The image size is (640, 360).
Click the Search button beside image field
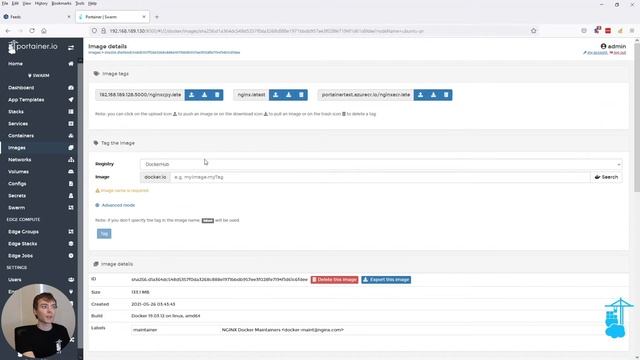606,177
